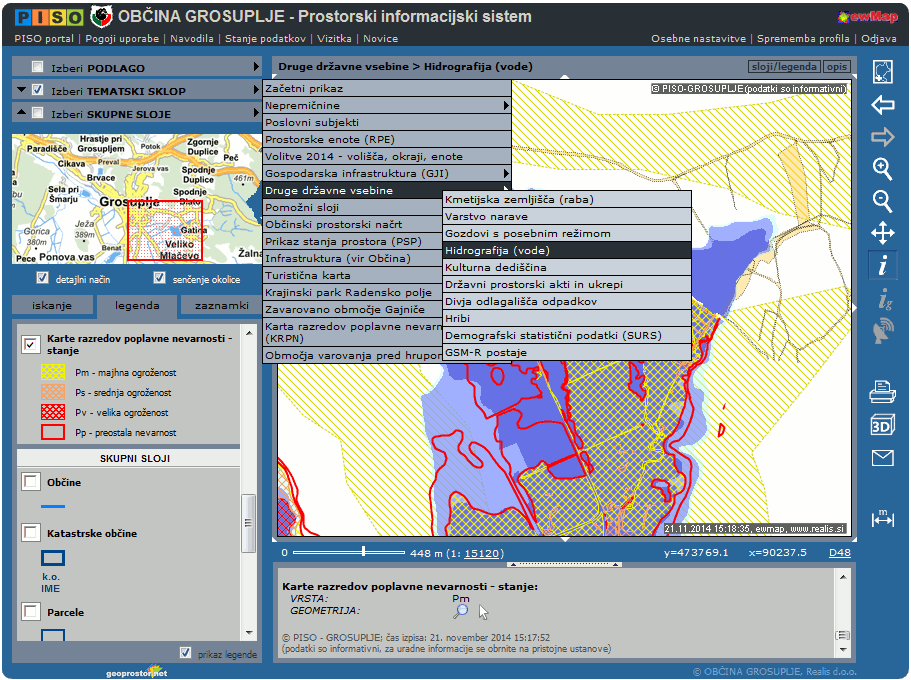This screenshot has width=911, height=680.
Task: Switch to the 'iskanje' tab
Action: (52, 306)
